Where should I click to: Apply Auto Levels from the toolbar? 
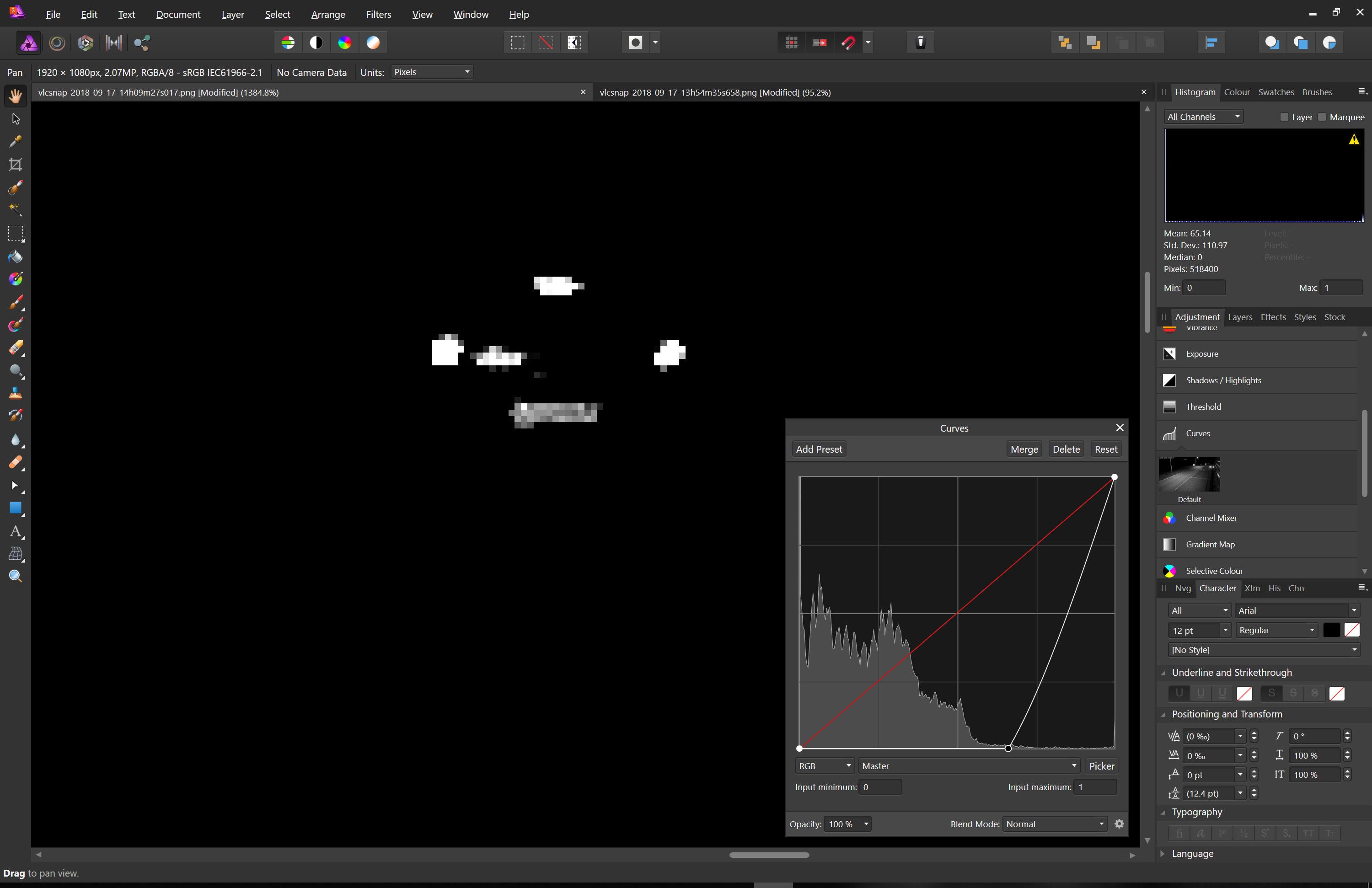288,43
